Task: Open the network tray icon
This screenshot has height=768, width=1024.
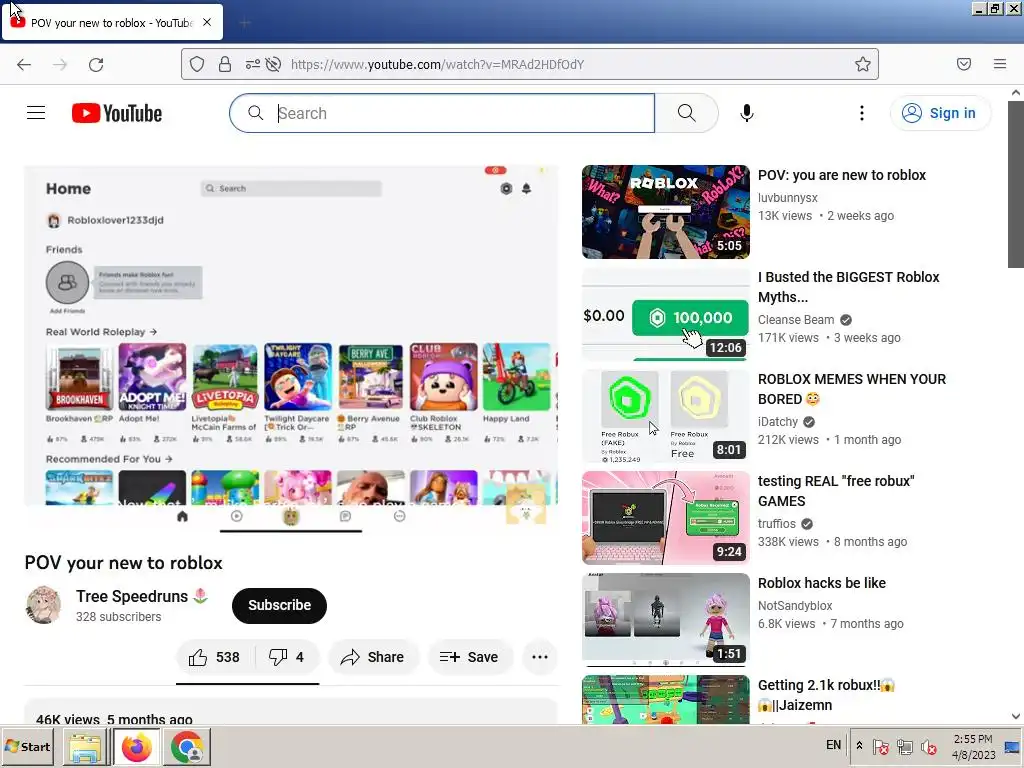Action: pyautogui.click(x=904, y=746)
